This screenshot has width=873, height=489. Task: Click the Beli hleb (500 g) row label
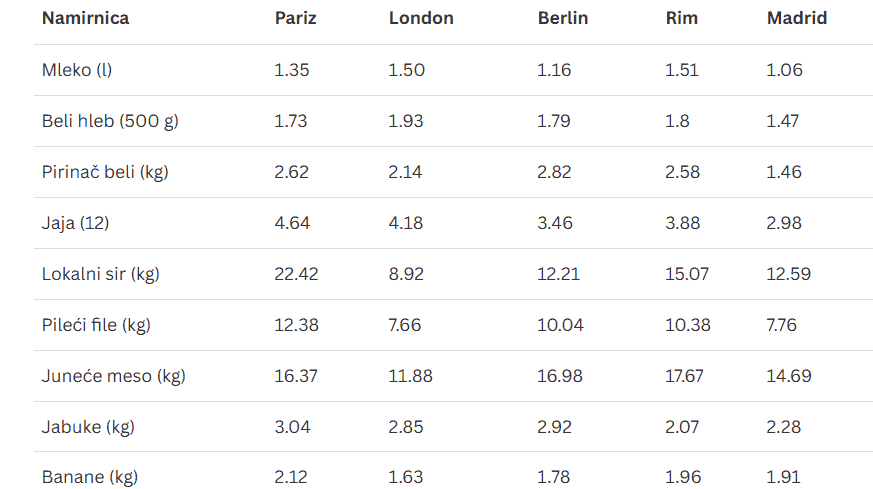tap(110, 121)
